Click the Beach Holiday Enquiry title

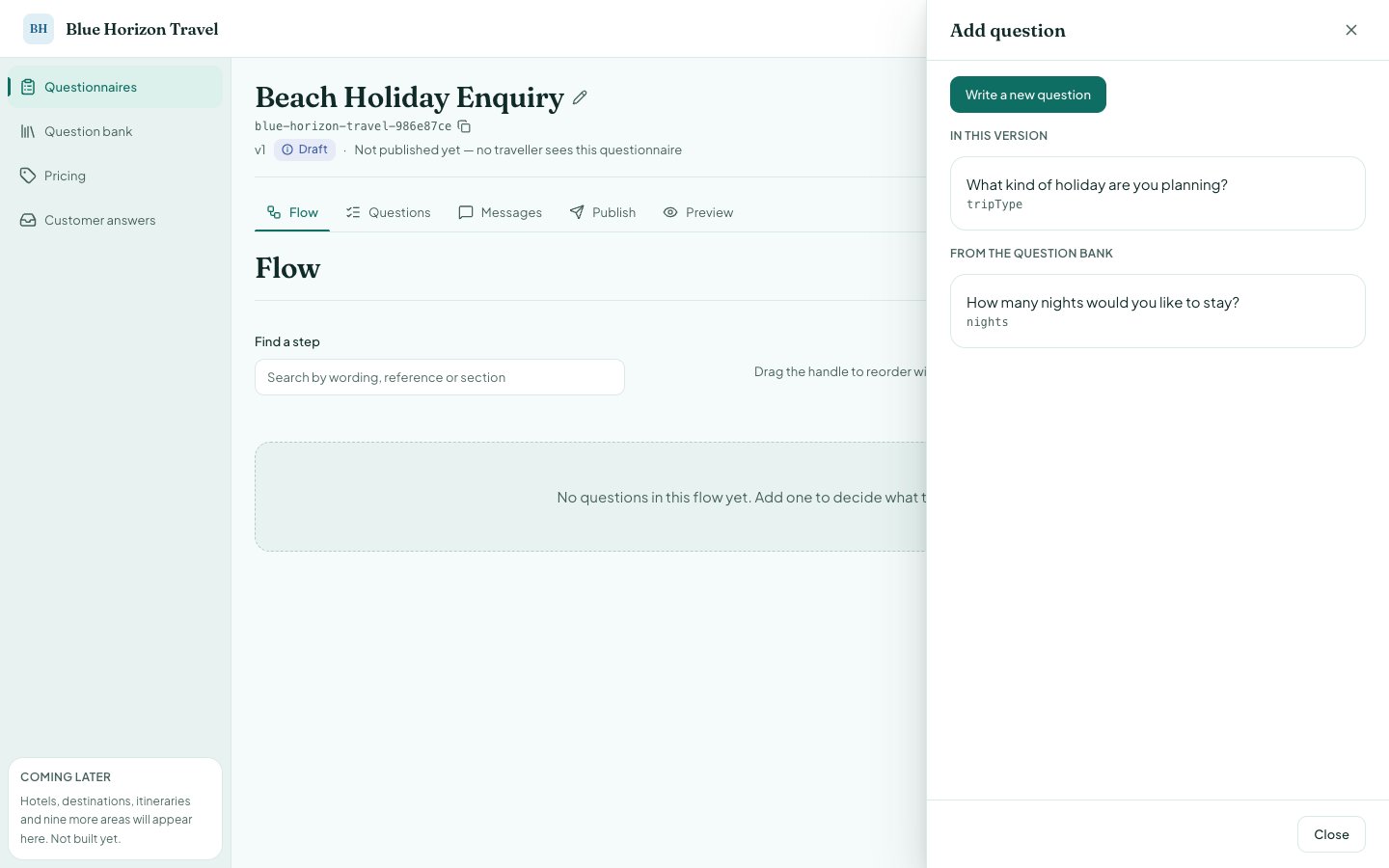click(409, 97)
